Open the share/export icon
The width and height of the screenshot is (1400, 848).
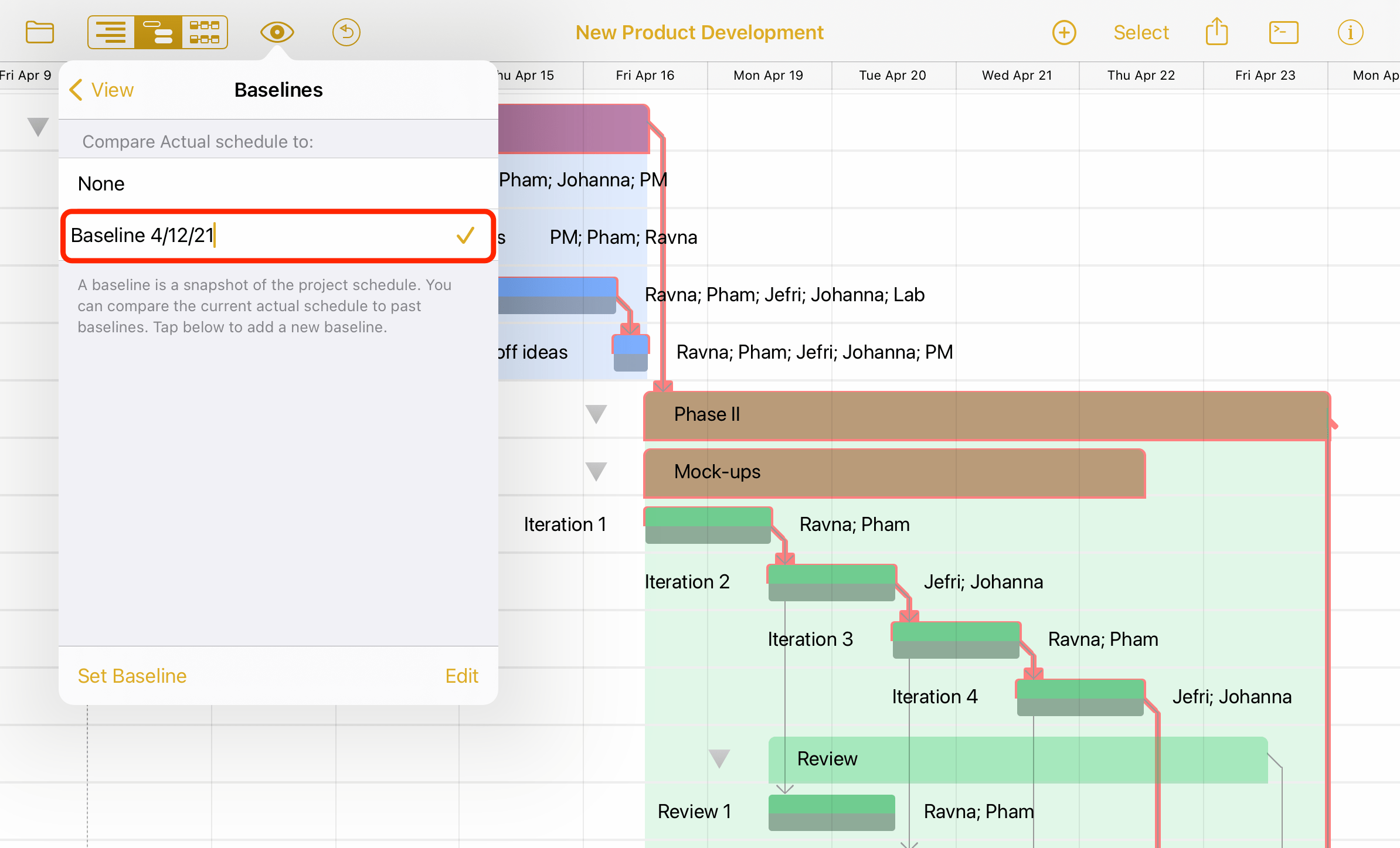pyautogui.click(x=1217, y=32)
